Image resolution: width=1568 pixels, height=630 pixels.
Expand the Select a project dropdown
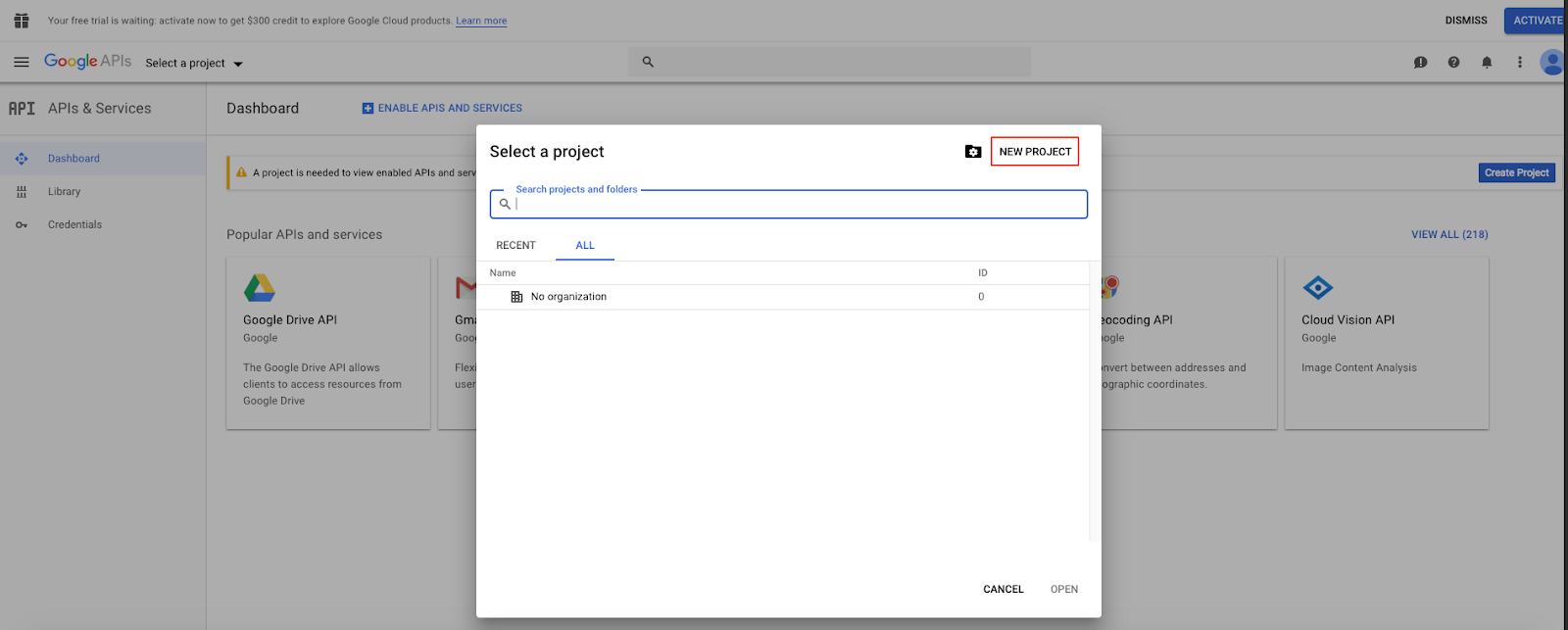(194, 64)
